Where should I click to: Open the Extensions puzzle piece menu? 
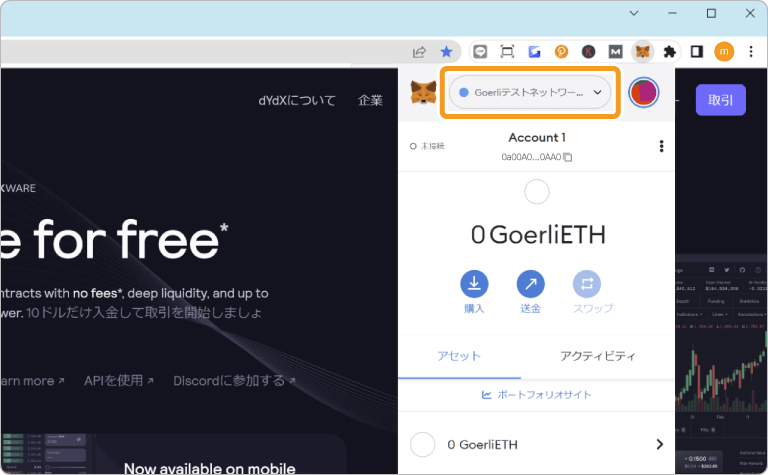click(x=669, y=51)
